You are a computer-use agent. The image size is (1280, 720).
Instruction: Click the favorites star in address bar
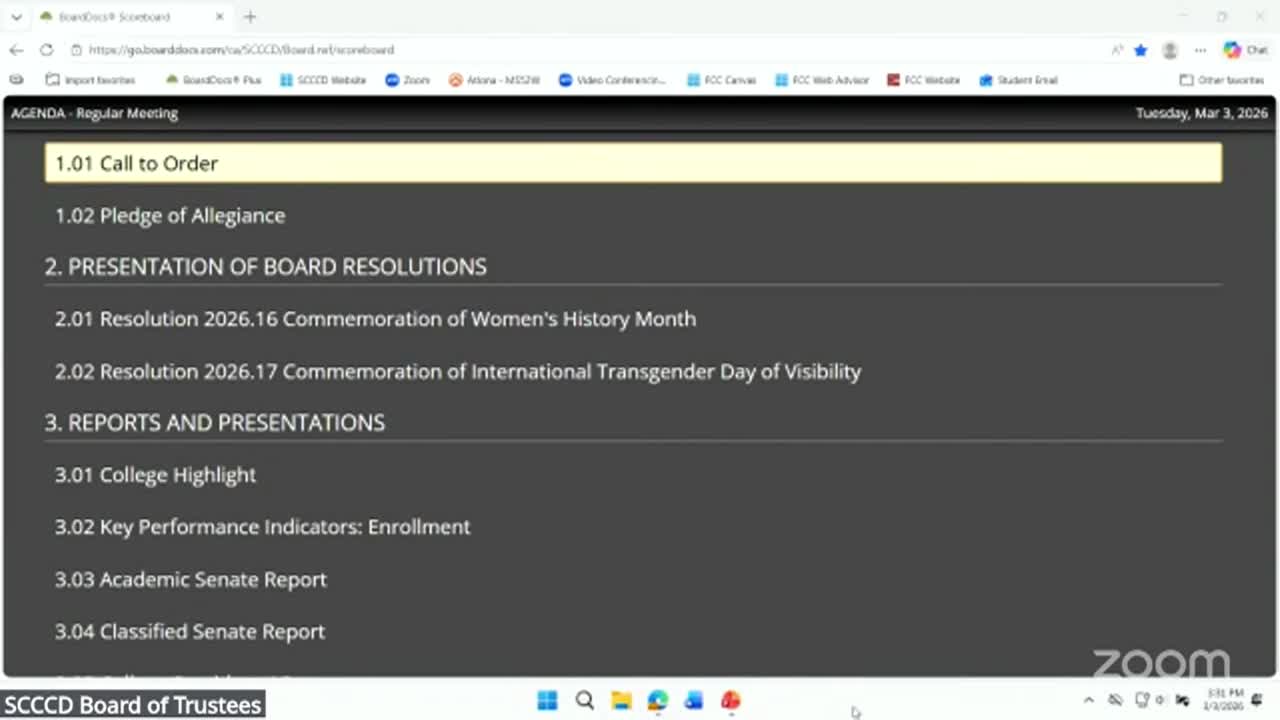click(x=1141, y=49)
